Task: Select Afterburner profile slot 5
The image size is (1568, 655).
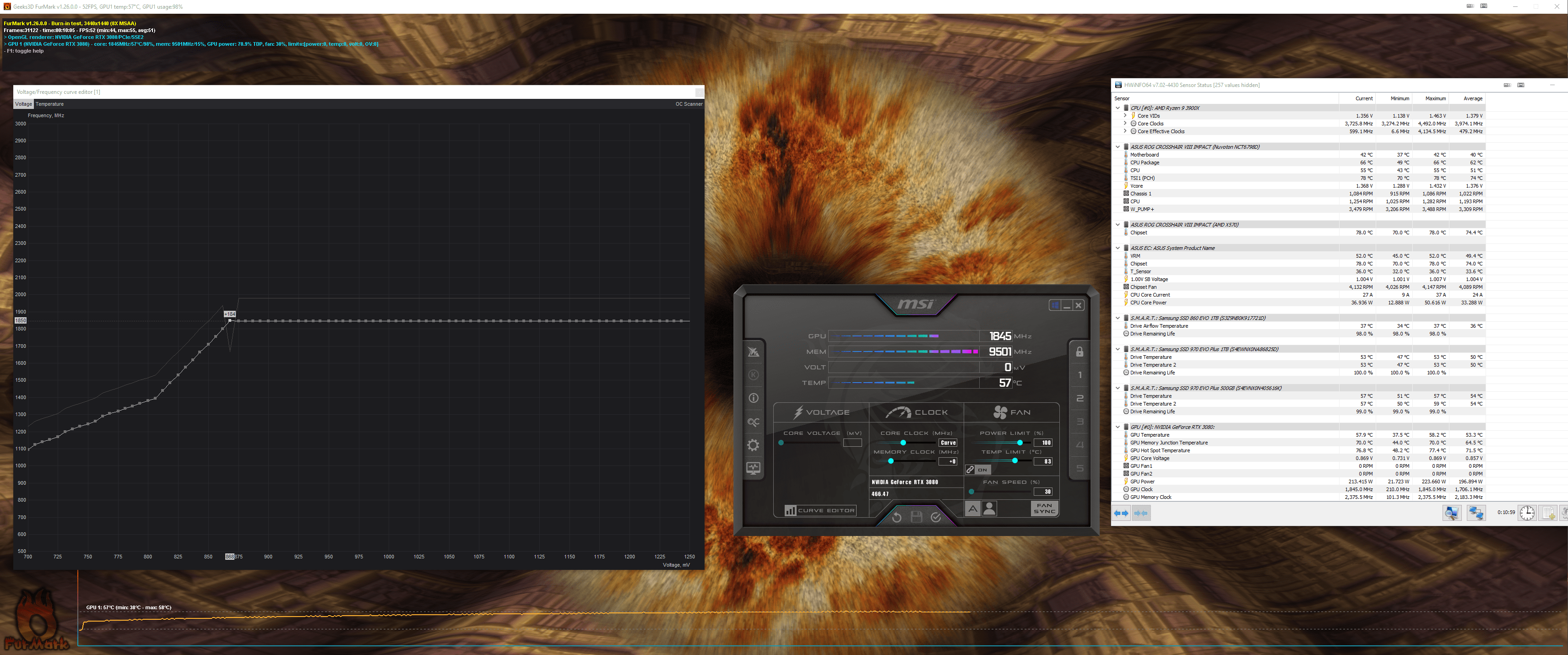Action: (x=1080, y=468)
